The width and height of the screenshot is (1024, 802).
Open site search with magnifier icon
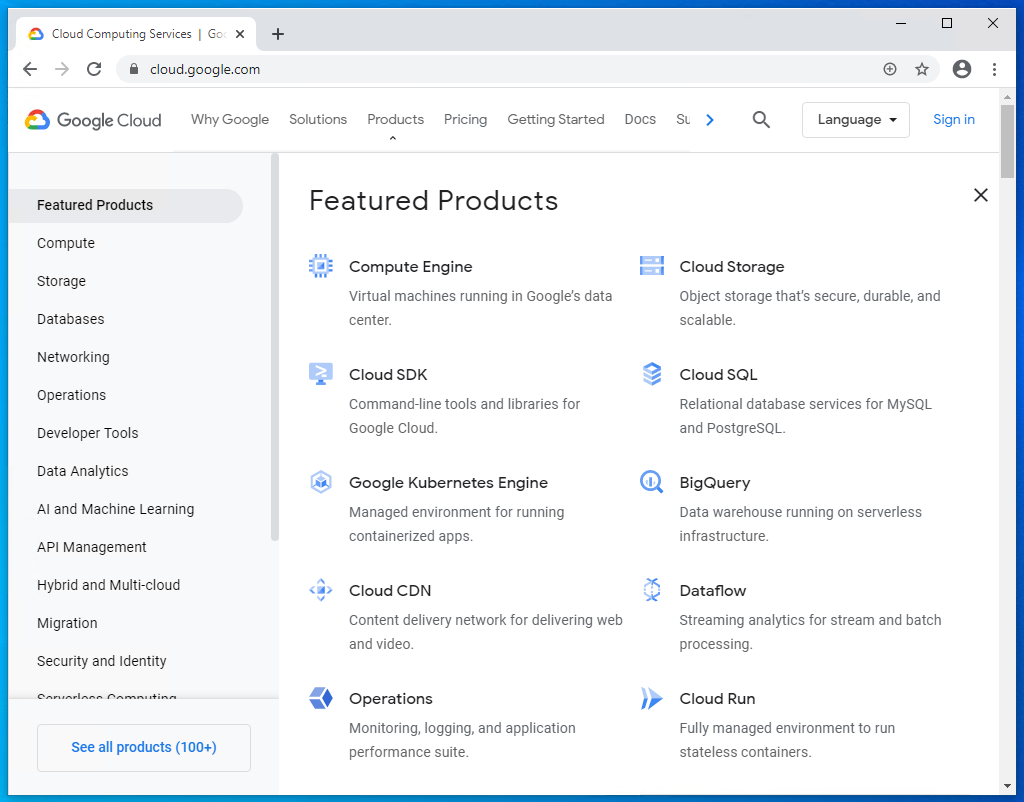[761, 120]
